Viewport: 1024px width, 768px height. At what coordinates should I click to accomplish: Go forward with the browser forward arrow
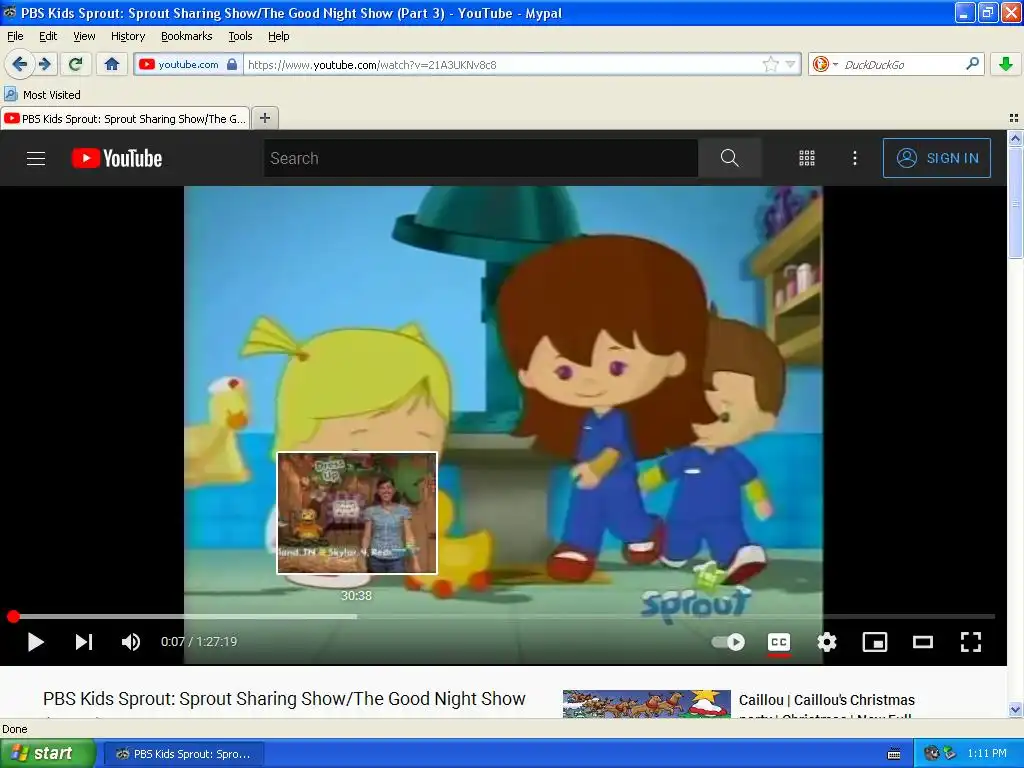coord(45,64)
